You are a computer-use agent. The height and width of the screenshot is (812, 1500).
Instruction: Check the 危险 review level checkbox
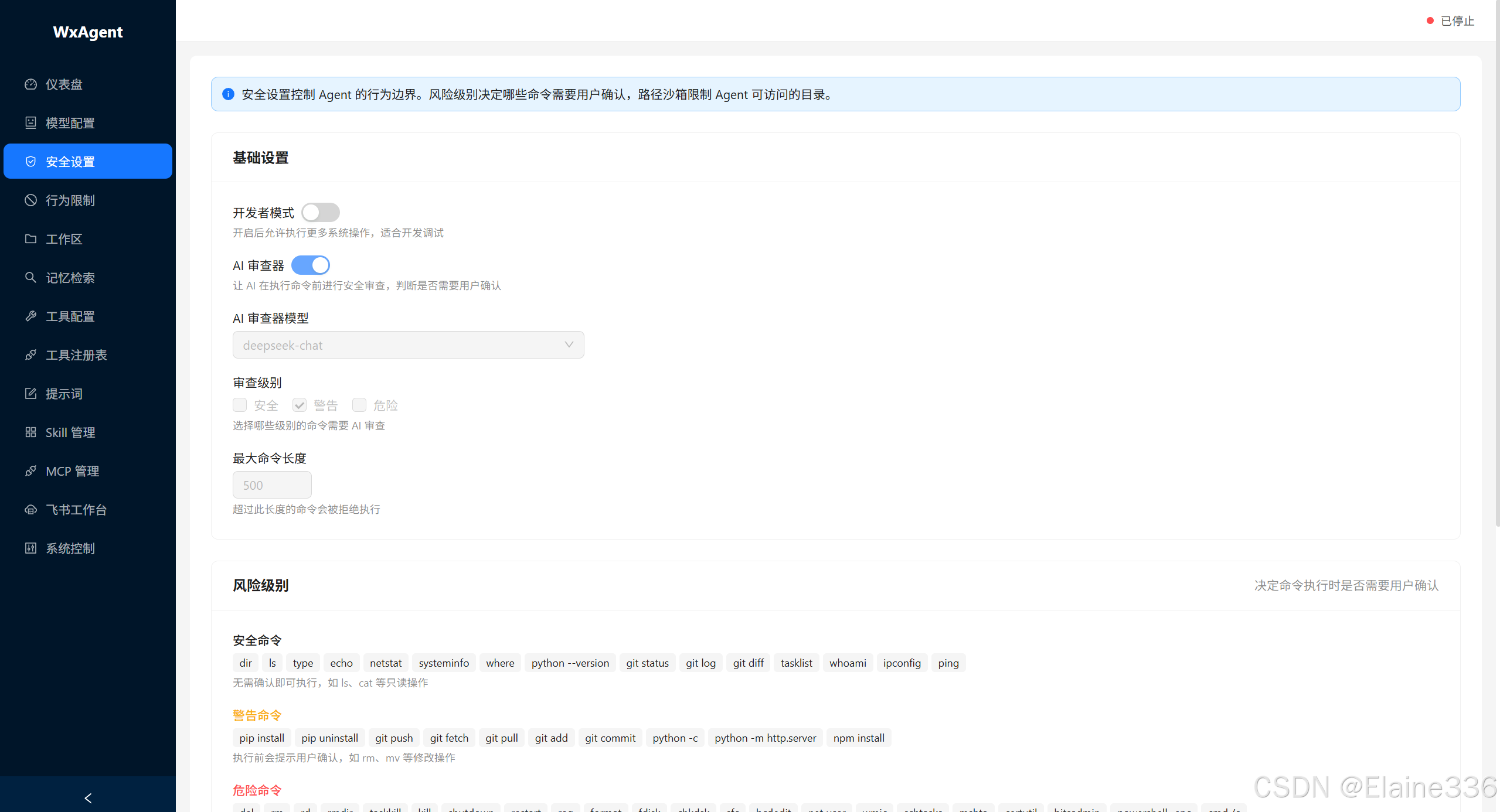pos(359,405)
